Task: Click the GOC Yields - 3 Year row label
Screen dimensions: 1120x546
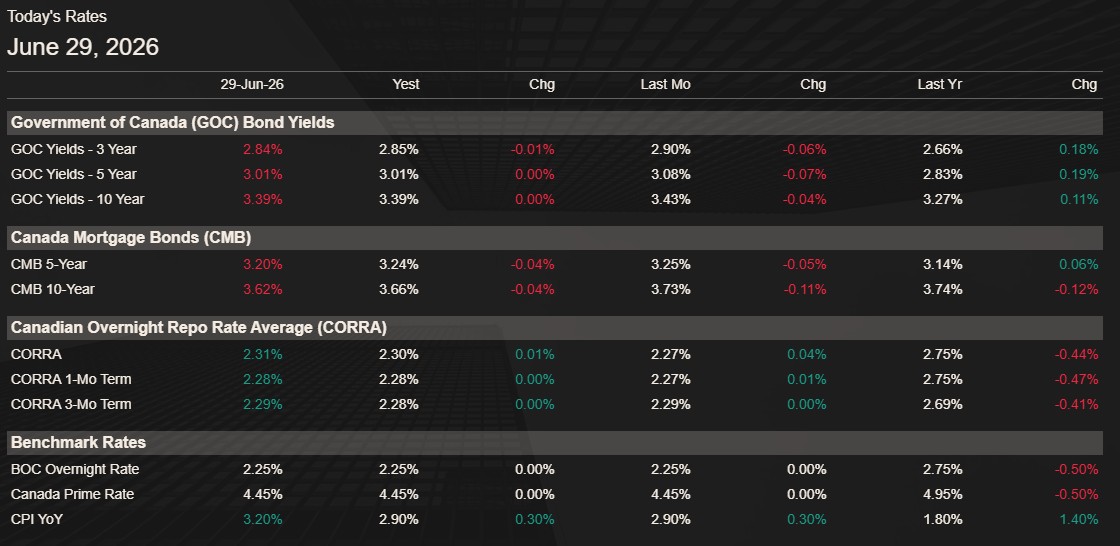Action: coord(74,149)
